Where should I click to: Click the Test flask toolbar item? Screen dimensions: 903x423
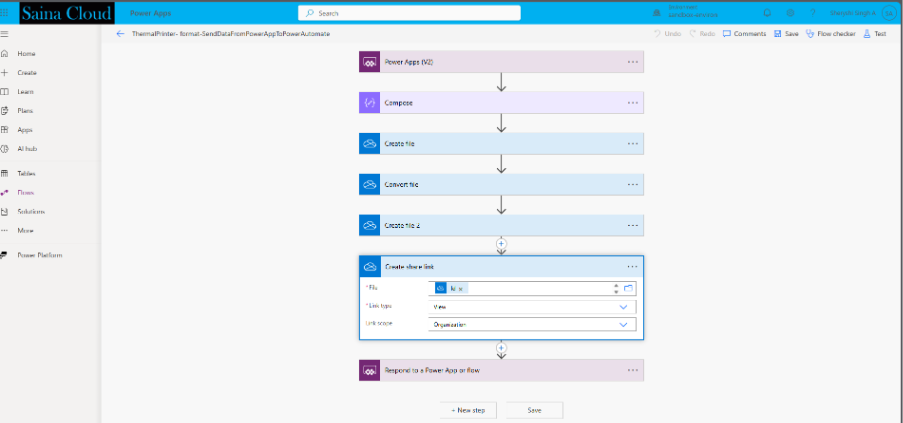pyautogui.click(x=874, y=33)
